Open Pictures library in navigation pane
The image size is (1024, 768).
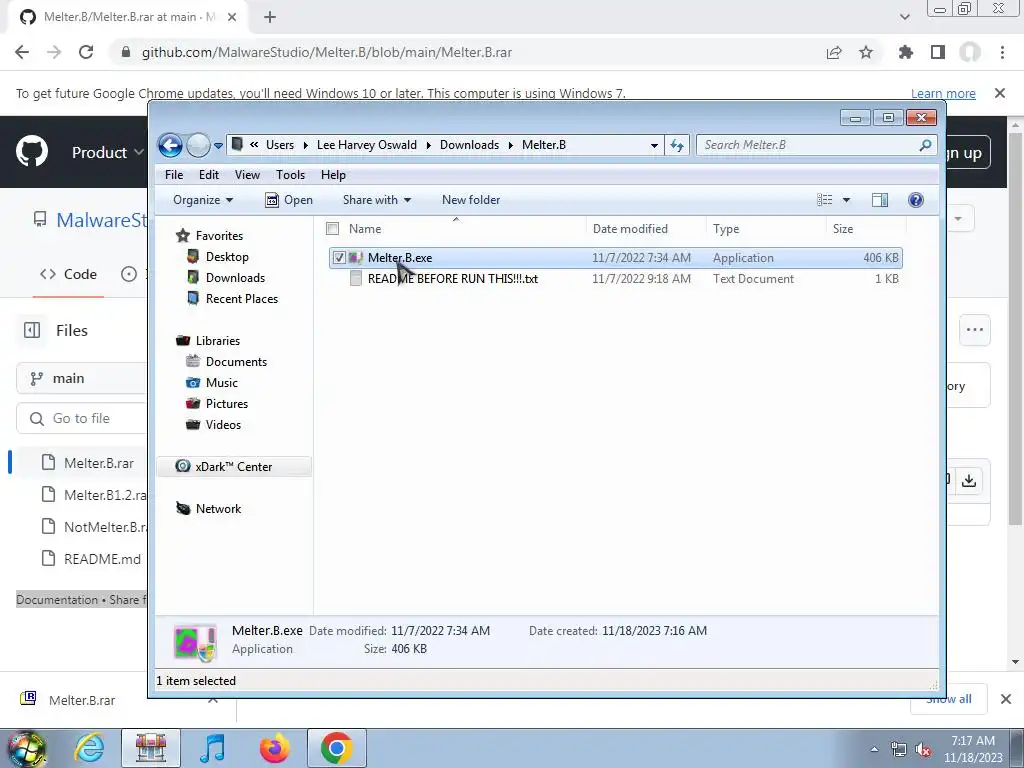[227, 404]
